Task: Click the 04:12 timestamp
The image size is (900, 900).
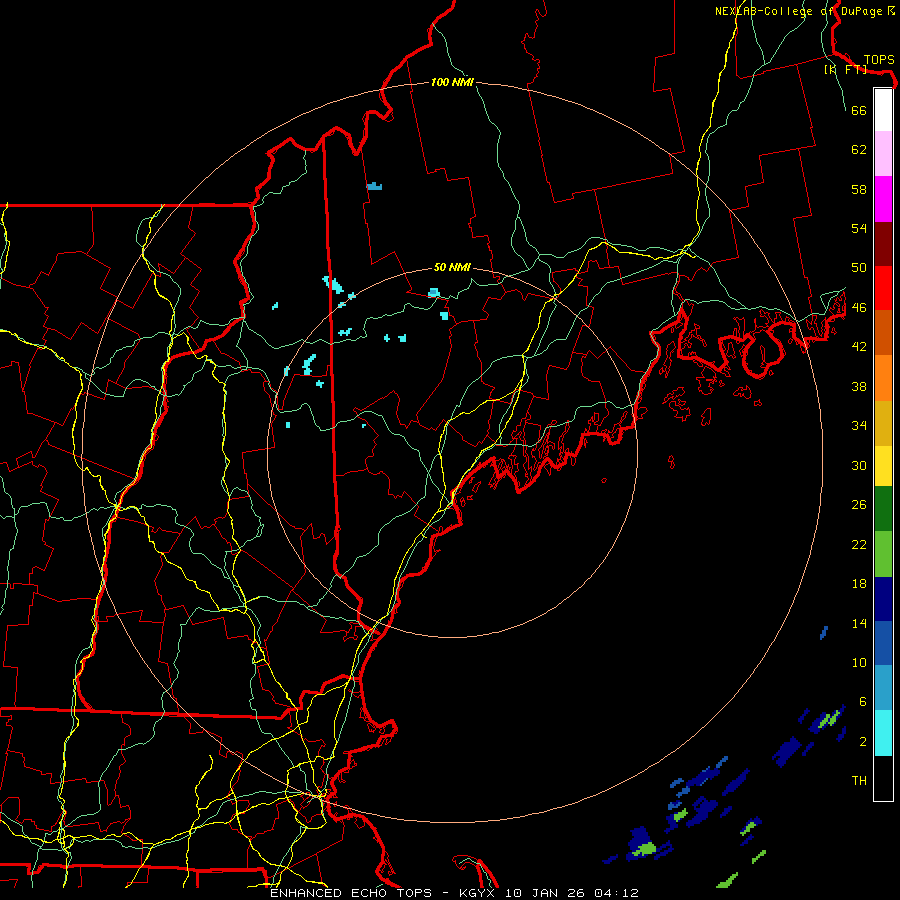Action: (x=617, y=893)
